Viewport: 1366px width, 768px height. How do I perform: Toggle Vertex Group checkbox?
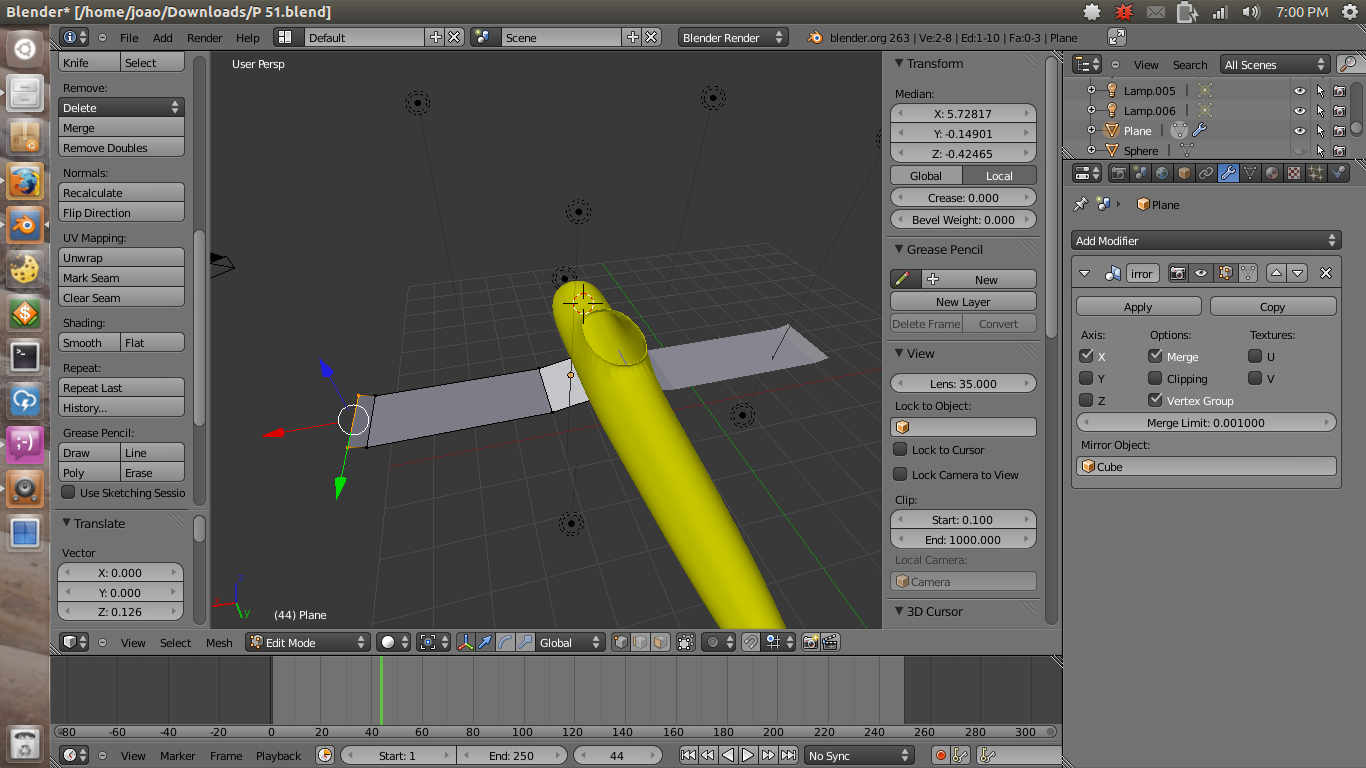tap(1155, 400)
